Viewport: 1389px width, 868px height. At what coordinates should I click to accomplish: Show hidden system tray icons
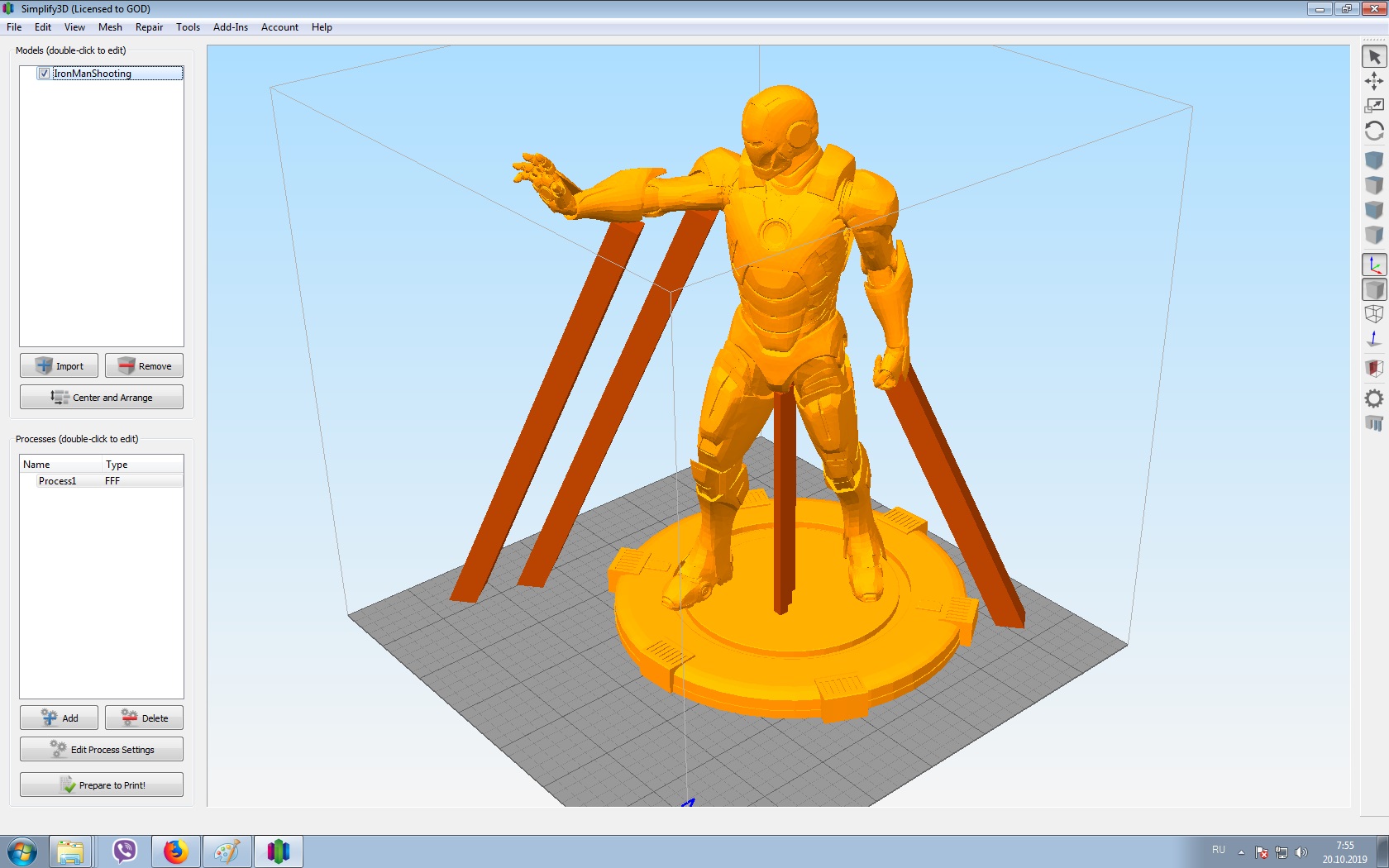pos(1241,852)
